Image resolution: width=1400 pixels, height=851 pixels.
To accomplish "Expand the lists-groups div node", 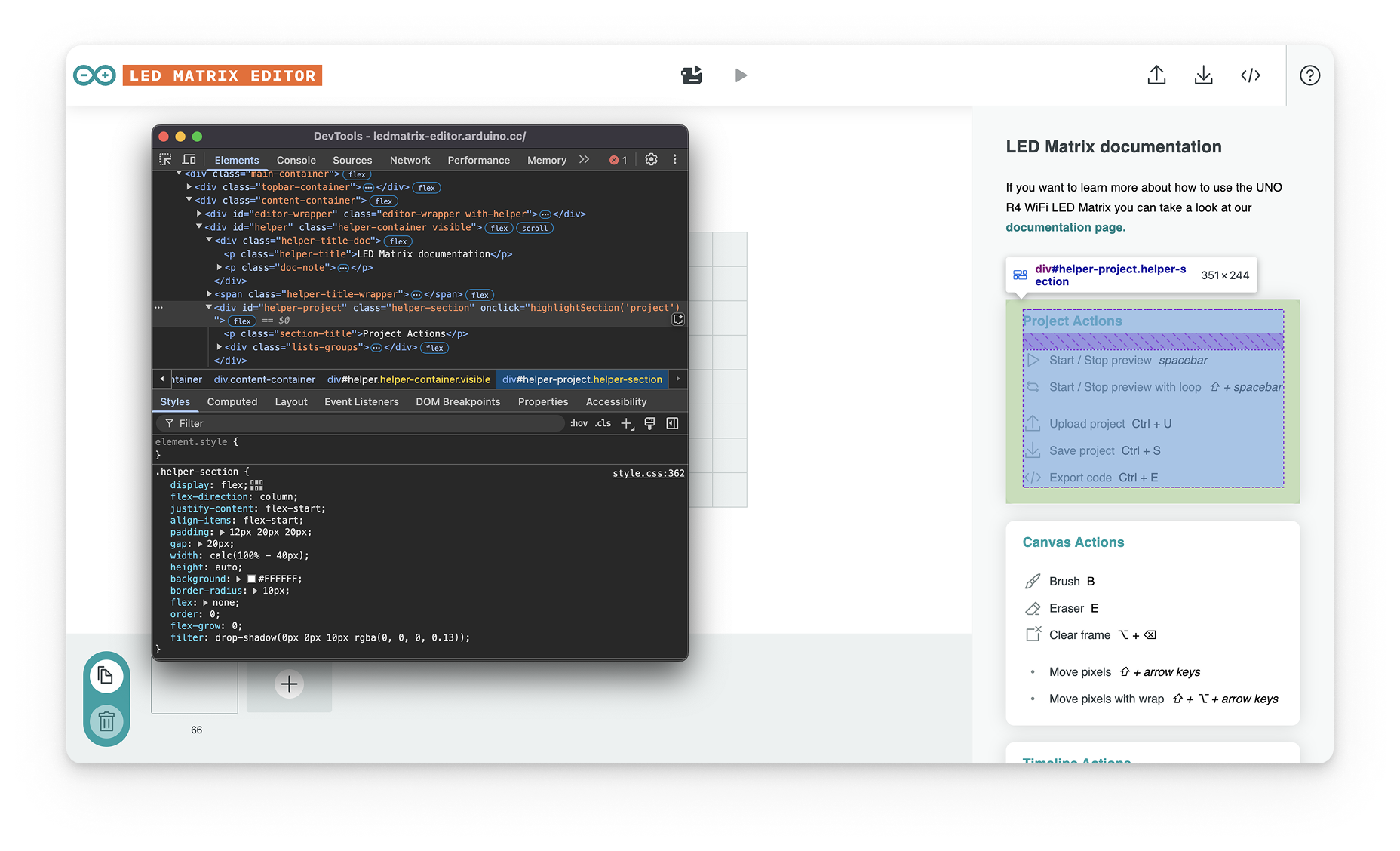I will (220, 348).
